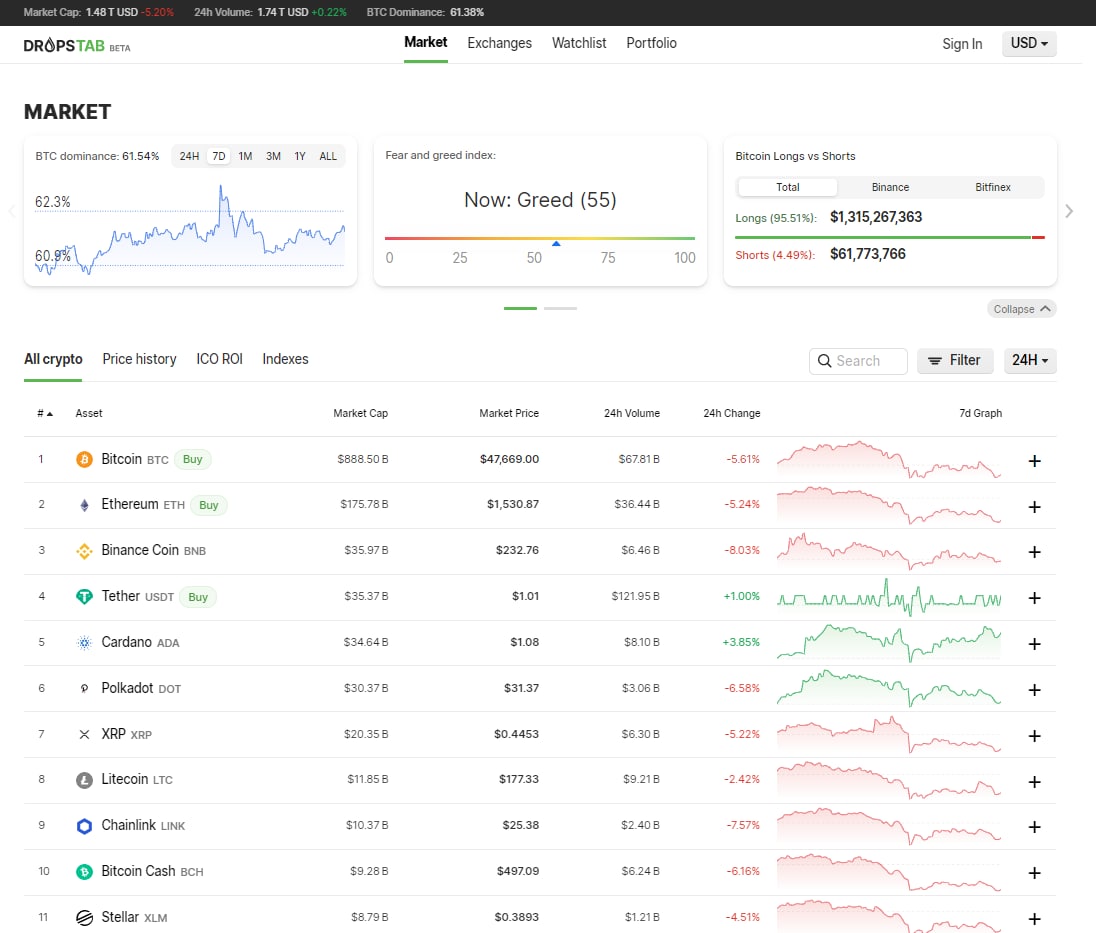Image resolution: width=1096 pixels, height=933 pixels.
Task: Add Binance Coin with its plus icon
Action: (x=1034, y=552)
